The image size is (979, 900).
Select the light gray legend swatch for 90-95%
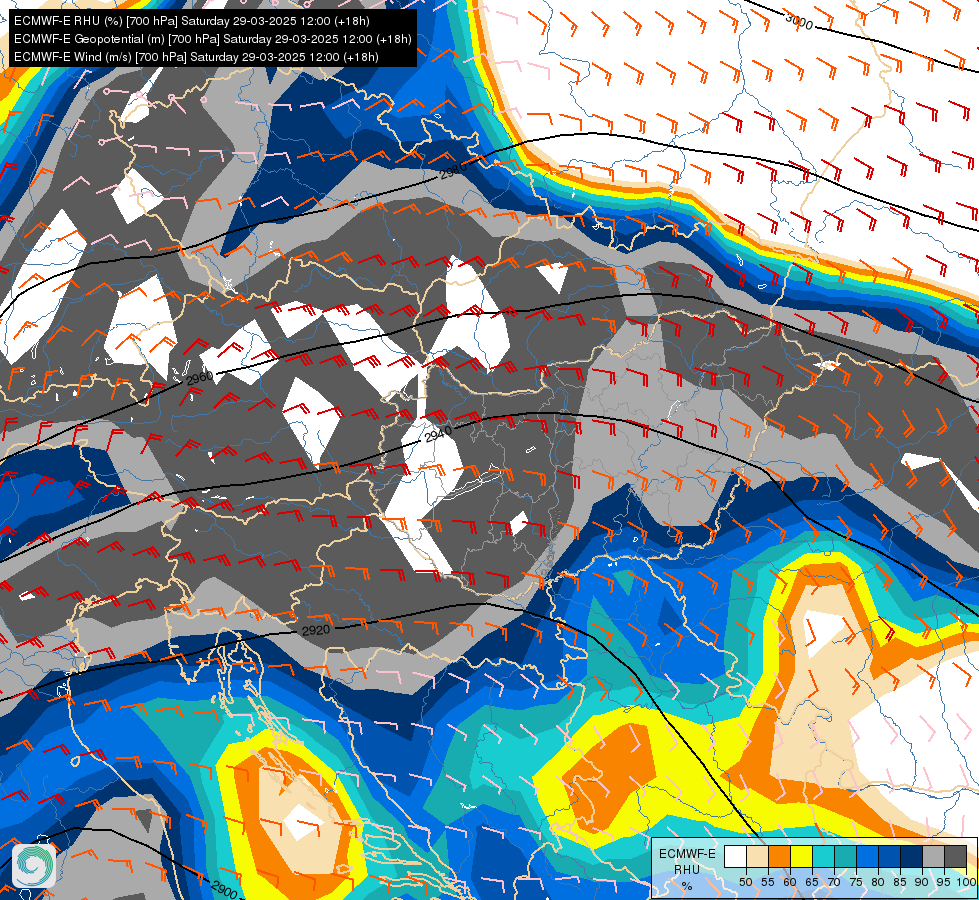tap(933, 856)
